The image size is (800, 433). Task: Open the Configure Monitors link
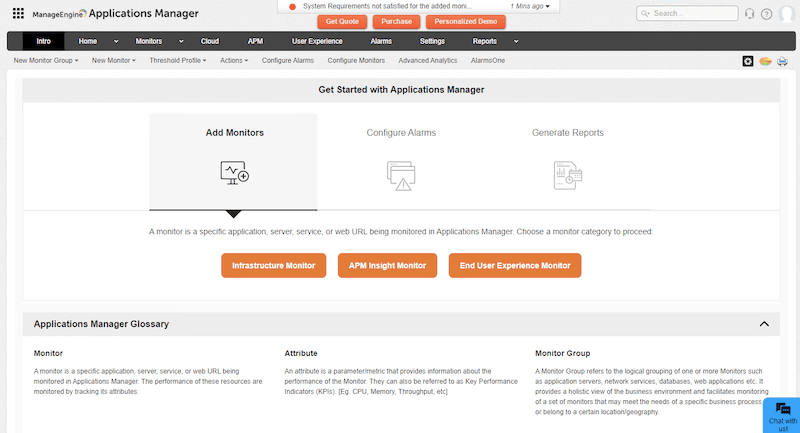356,60
